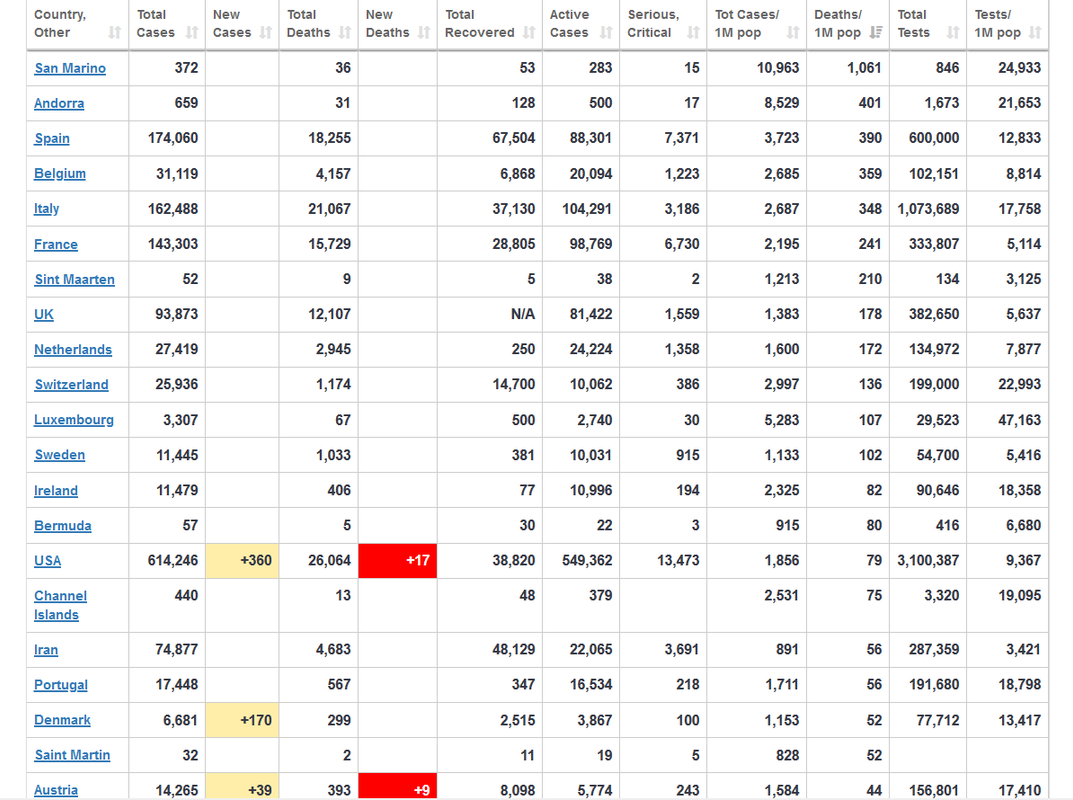The image size is (1073, 800).
Task: Click Italy total deaths 21,067
Action: coord(329,209)
